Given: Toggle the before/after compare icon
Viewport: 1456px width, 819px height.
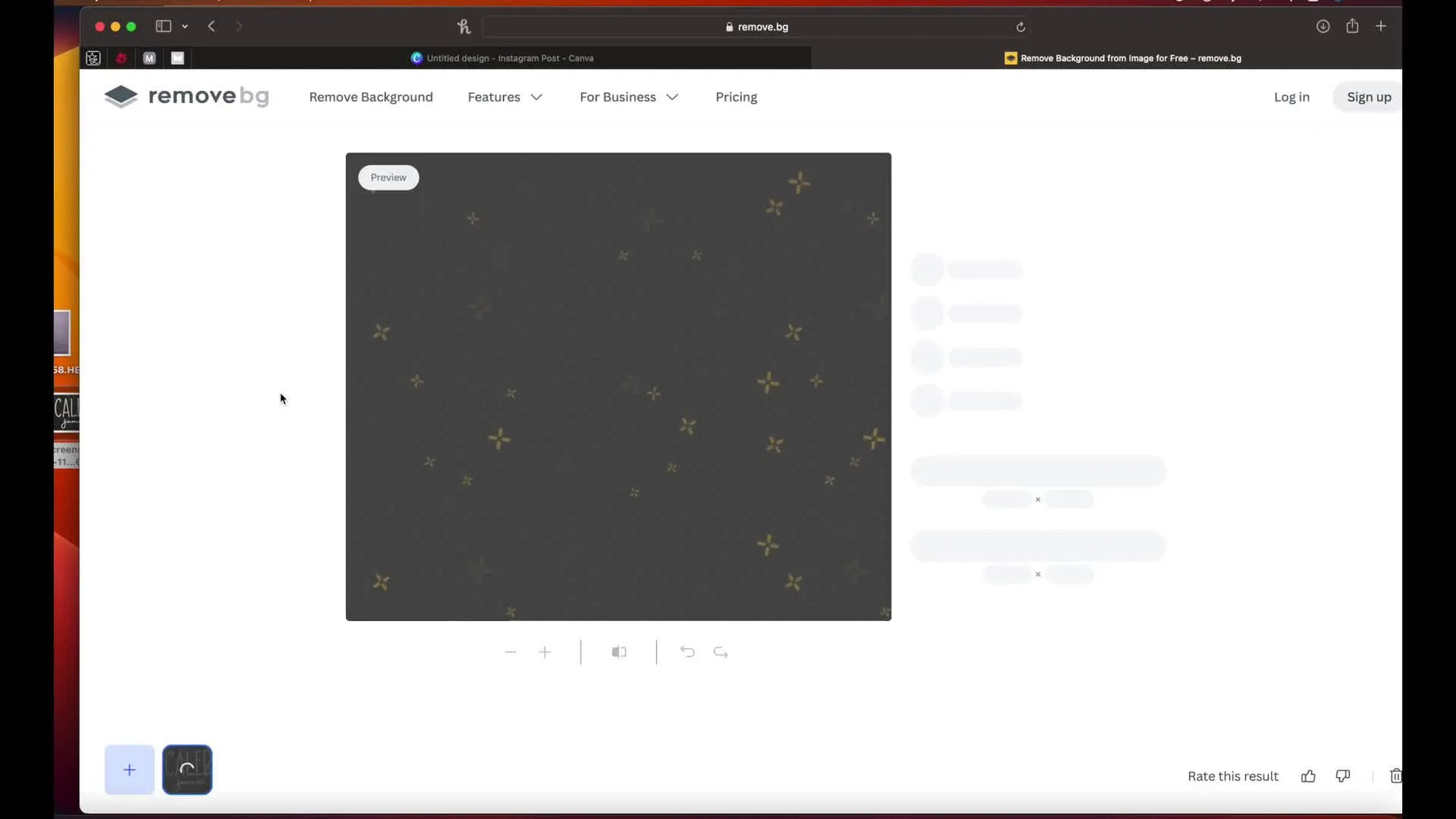Looking at the screenshot, I should [x=619, y=652].
